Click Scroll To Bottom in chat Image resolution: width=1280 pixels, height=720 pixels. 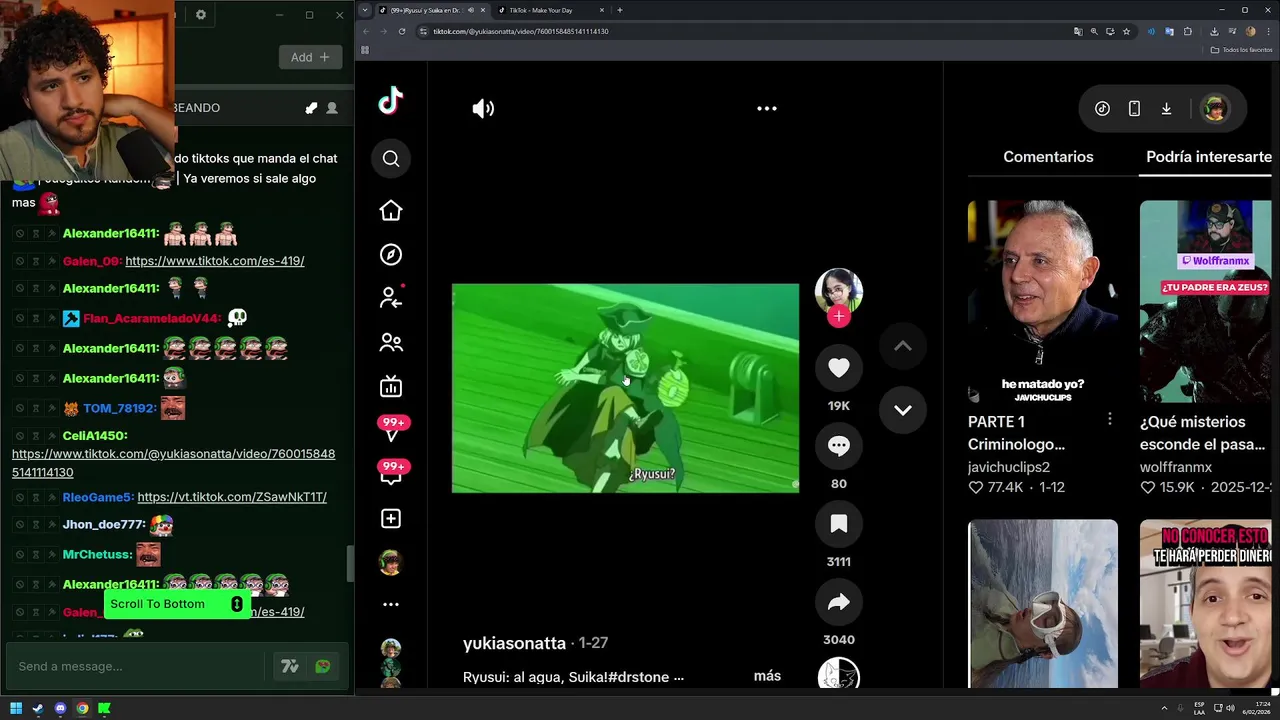[176, 604]
